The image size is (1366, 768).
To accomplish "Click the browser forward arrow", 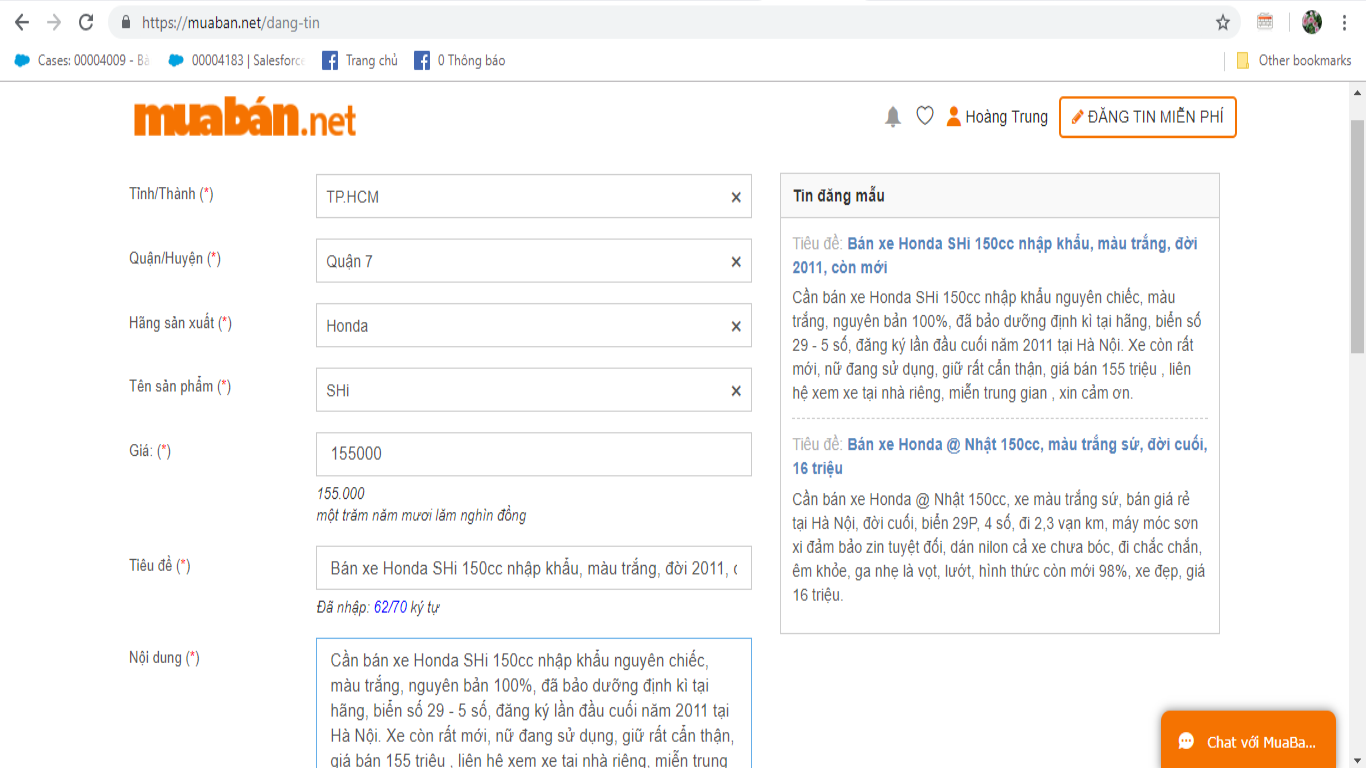I will (53, 22).
